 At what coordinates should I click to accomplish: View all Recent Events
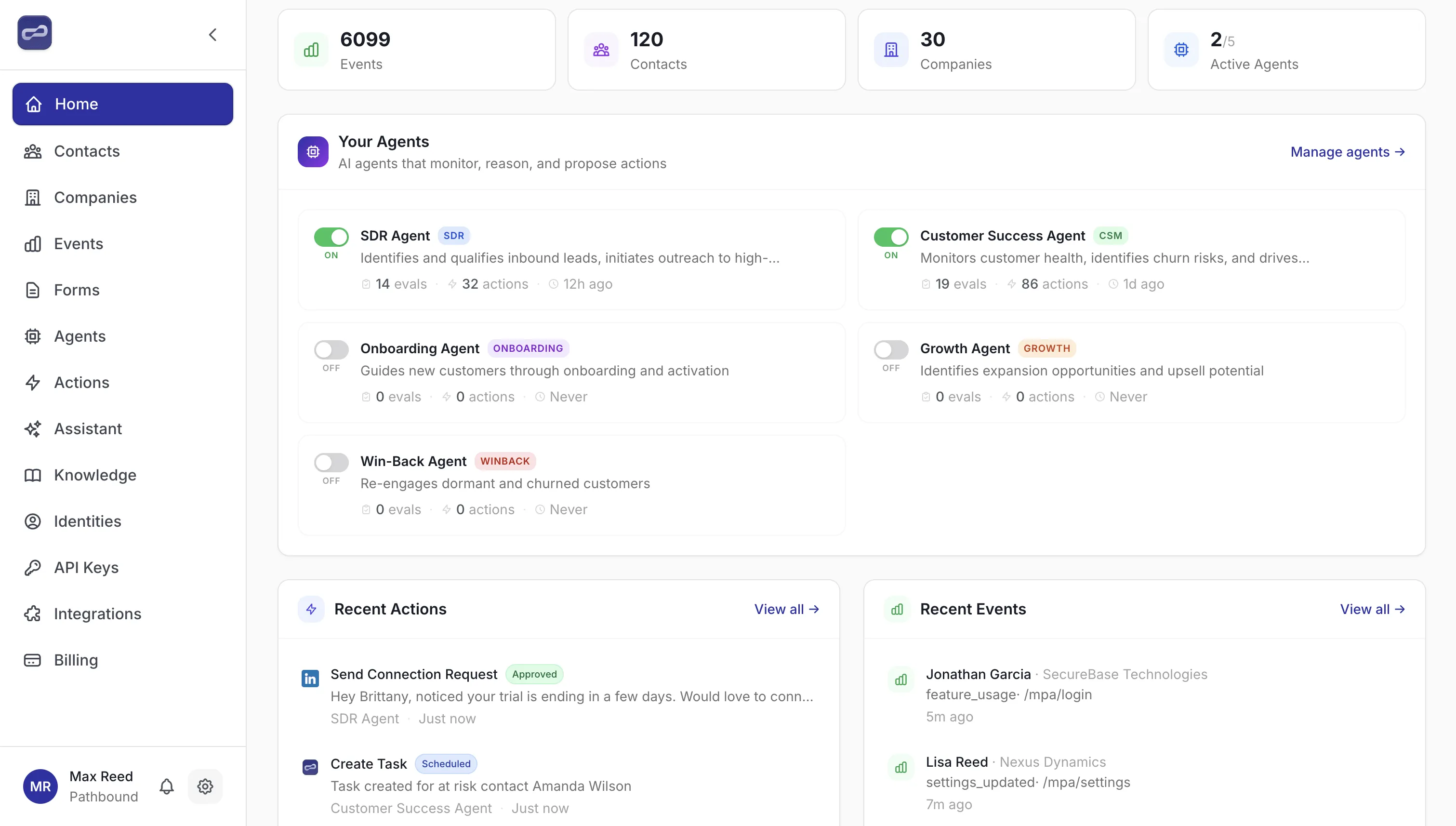coord(1372,609)
